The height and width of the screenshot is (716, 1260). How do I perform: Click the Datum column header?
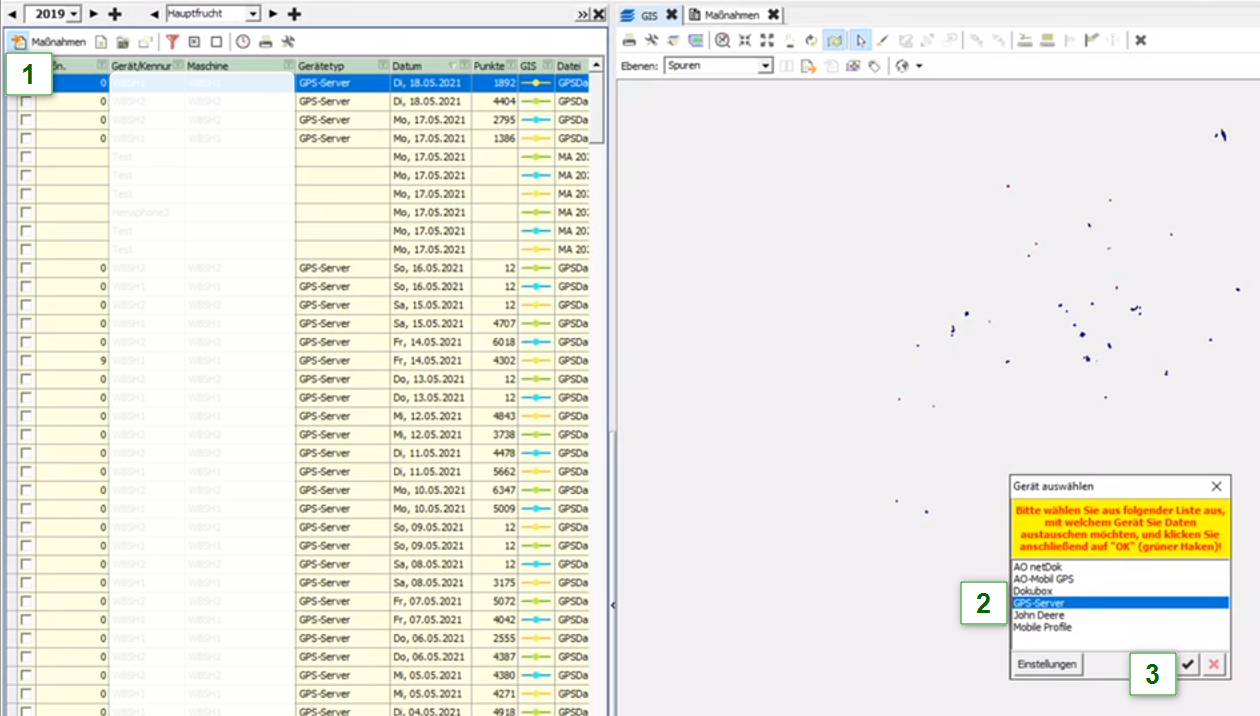point(420,65)
